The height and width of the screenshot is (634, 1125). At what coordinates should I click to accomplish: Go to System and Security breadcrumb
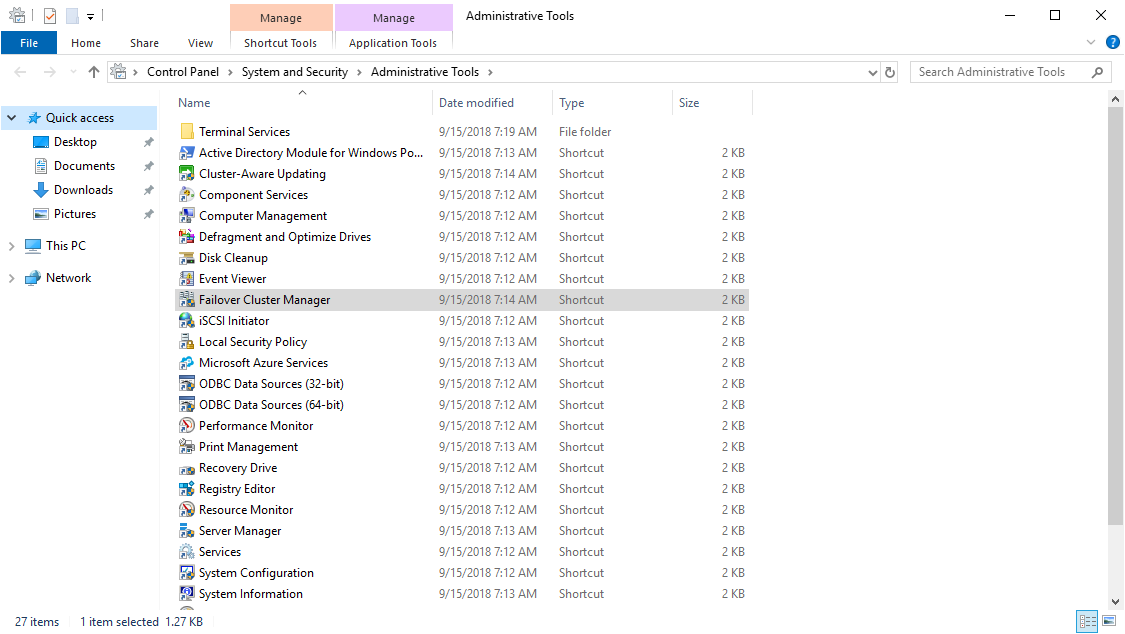point(295,72)
